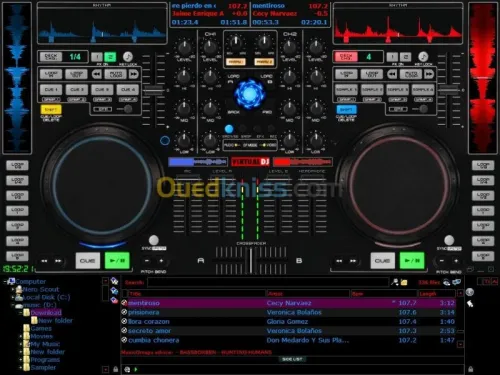This screenshot has height=375, width=500.
Task: Click the search options icon right of search box
Action: point(394,282)
